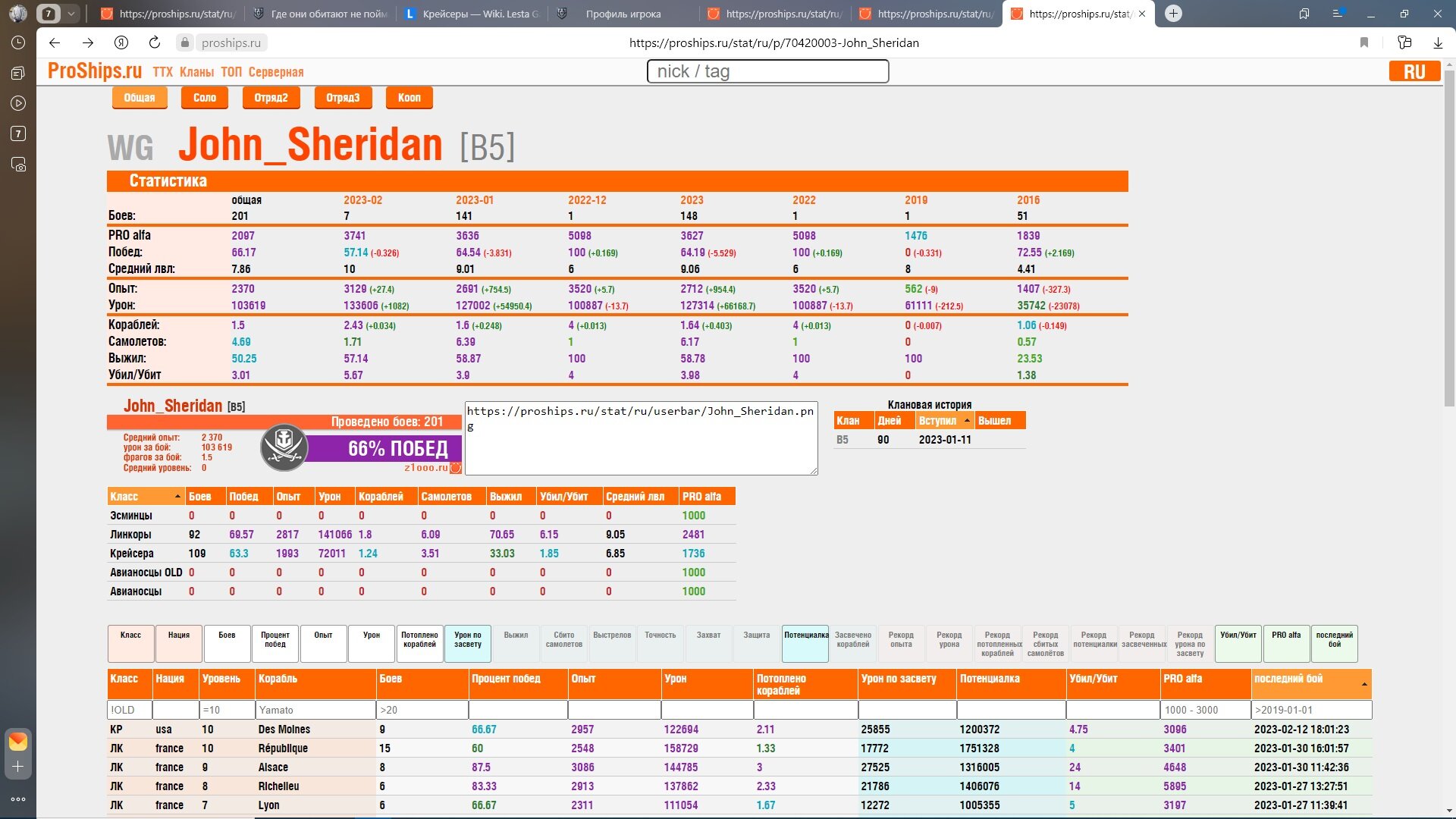Open the mail icon in the sidebar

(x=18, y=741)
